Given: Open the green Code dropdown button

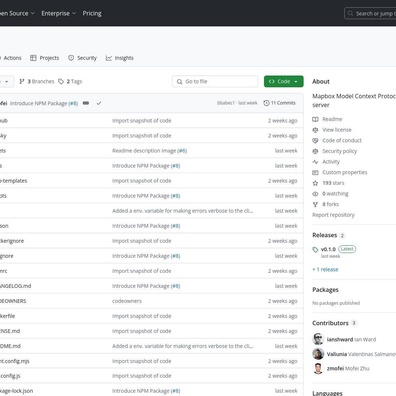Looking at the screenshot, I should point(284,81).
